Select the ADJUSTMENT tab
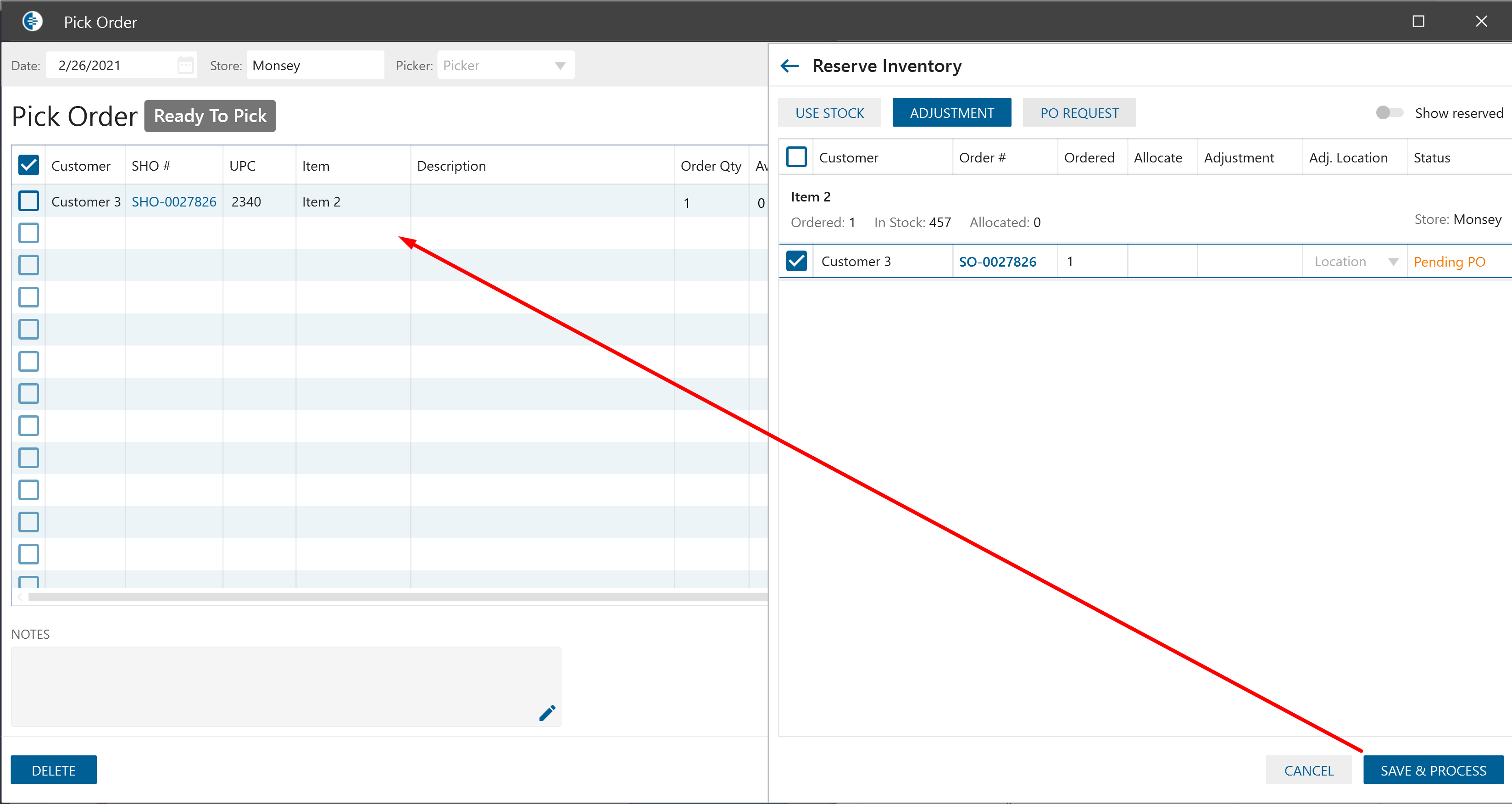The height and width of the screenshot is (804, 1512). point(951,113)
